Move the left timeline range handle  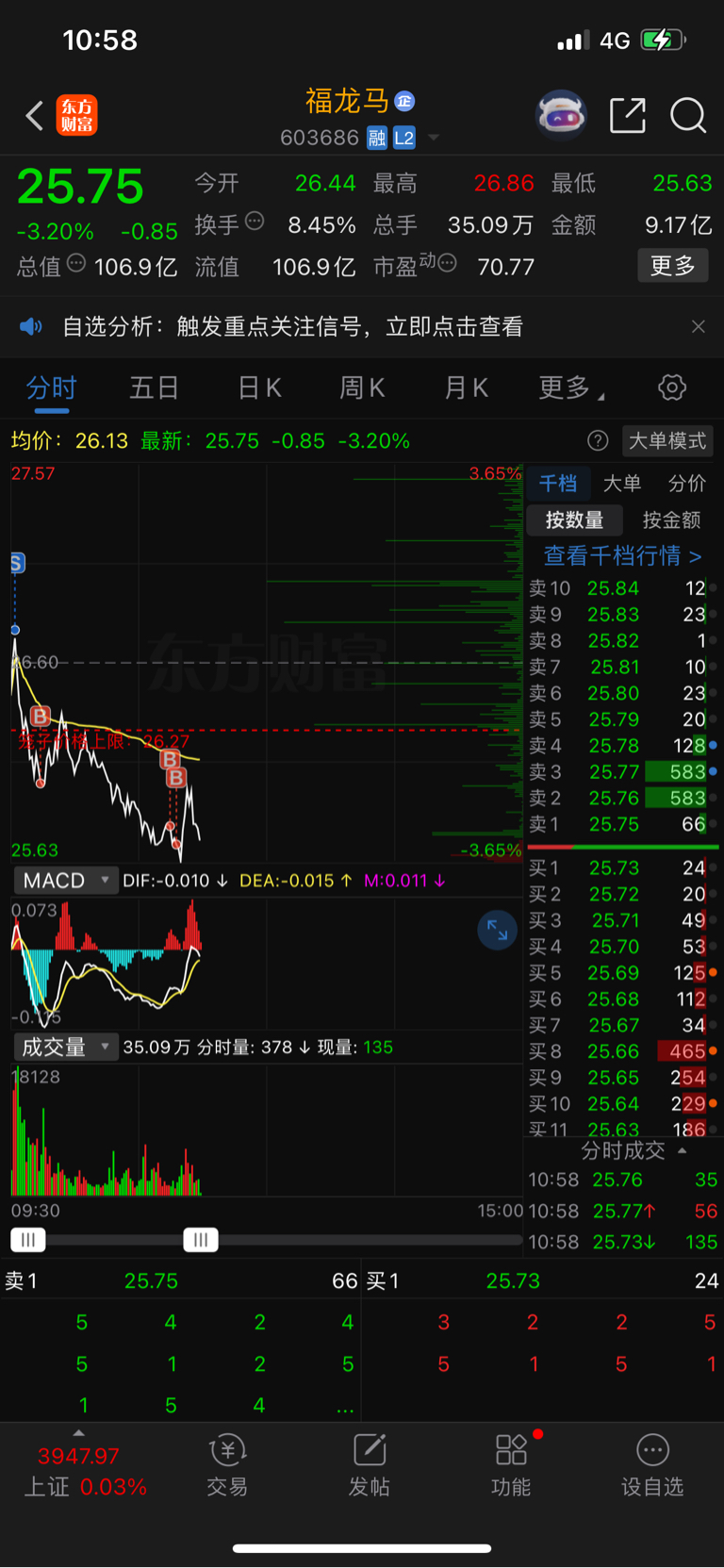click(27, 1240)
